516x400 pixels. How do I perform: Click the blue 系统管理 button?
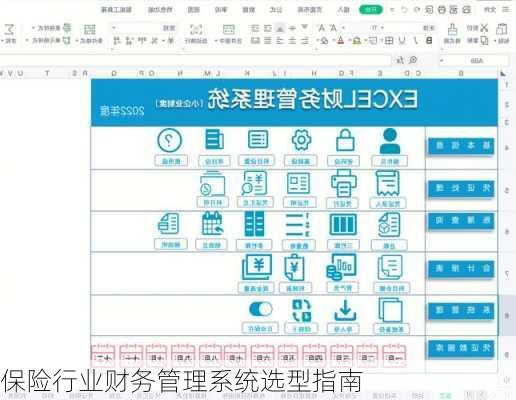point(461,310)
